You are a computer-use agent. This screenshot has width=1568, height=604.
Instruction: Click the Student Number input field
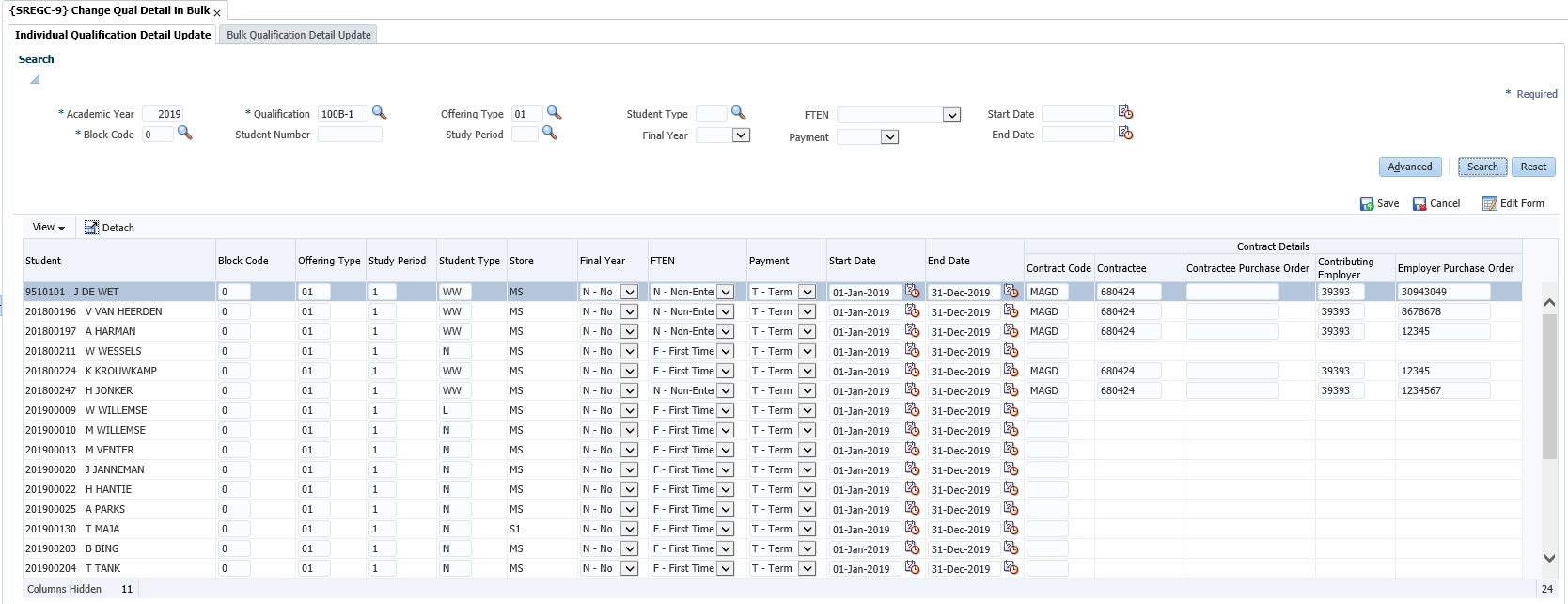pyautogui.click(x=350, y=135)
